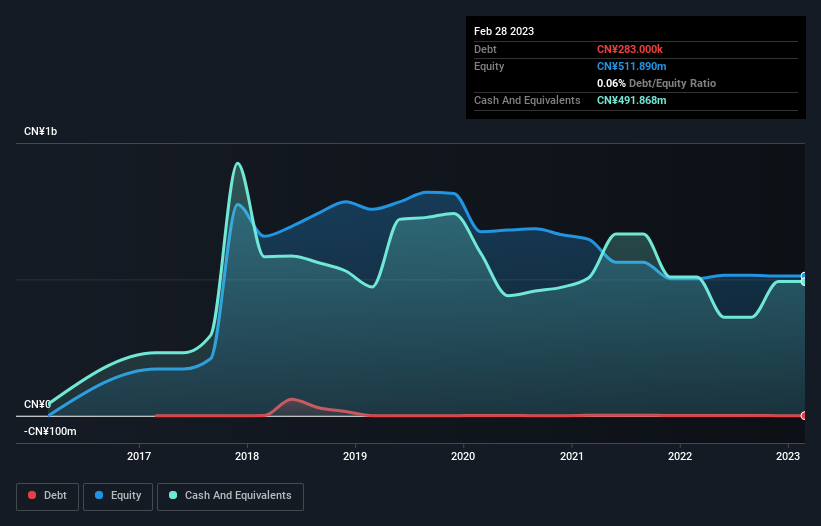Click the -CN¥100m y-axis label
The height and width of the screenshot is (526, 821).
coord(50,431)
